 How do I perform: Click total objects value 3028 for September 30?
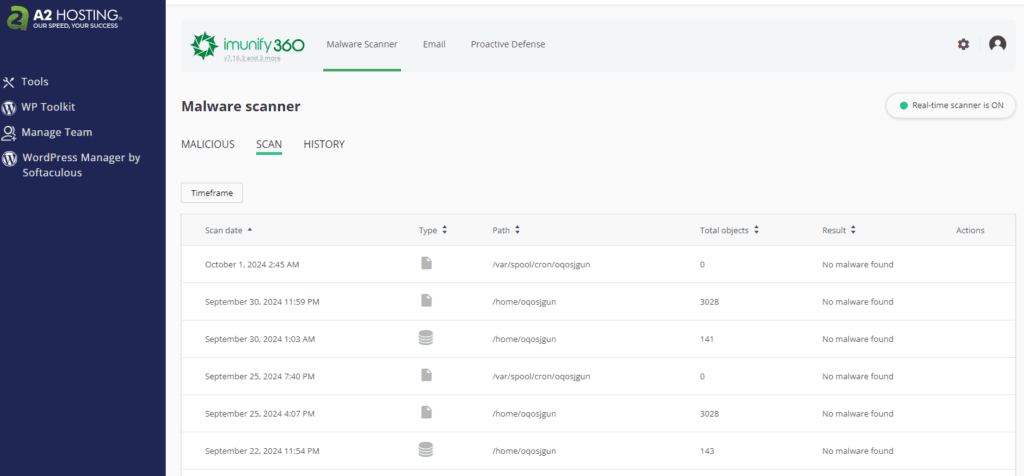click(709, 302)
